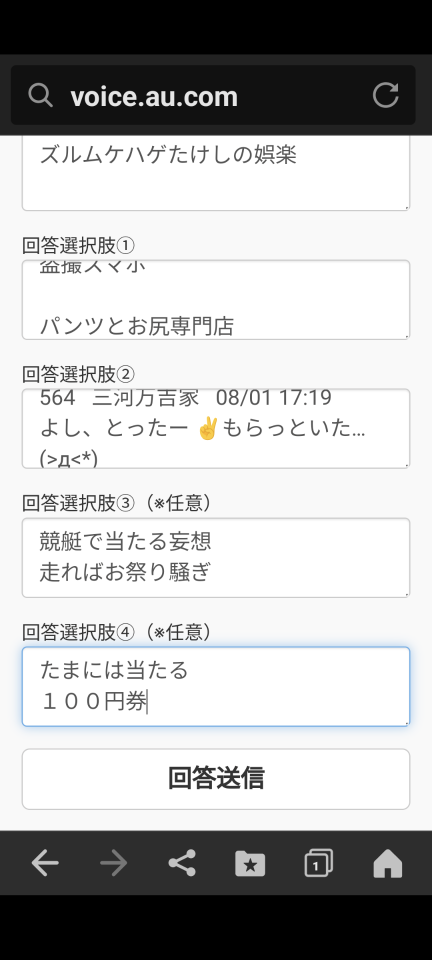Click resize handle of 回答選択肢③ text area
This screenshot has height=960, width=432.
coord(406,593)
